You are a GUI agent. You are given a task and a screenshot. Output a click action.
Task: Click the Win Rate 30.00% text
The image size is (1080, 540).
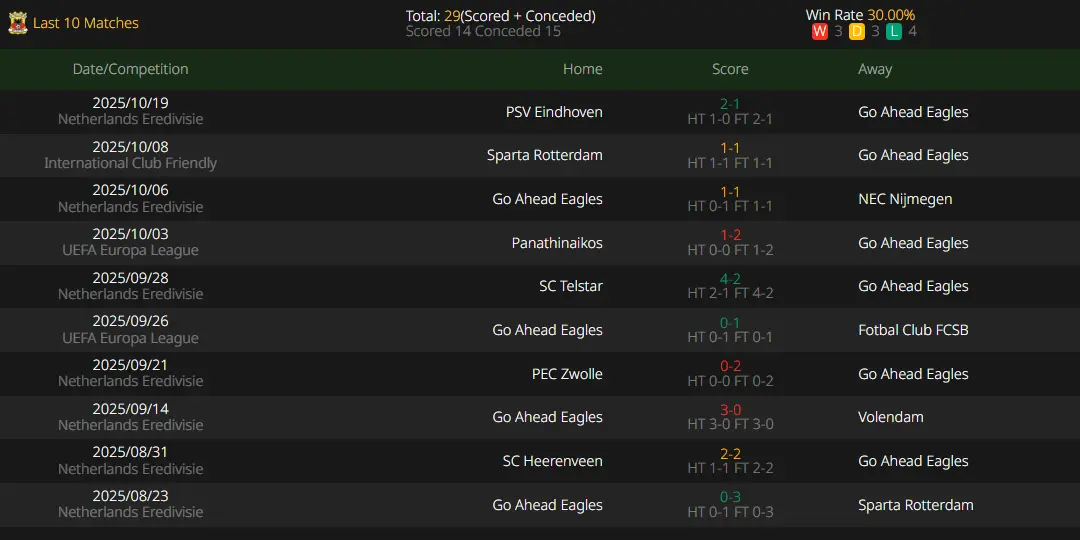[x=860, y=15]
